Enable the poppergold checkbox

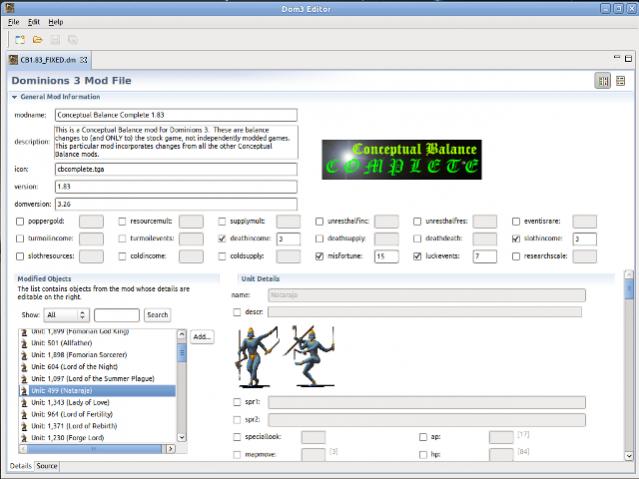(x=20, y=221)
